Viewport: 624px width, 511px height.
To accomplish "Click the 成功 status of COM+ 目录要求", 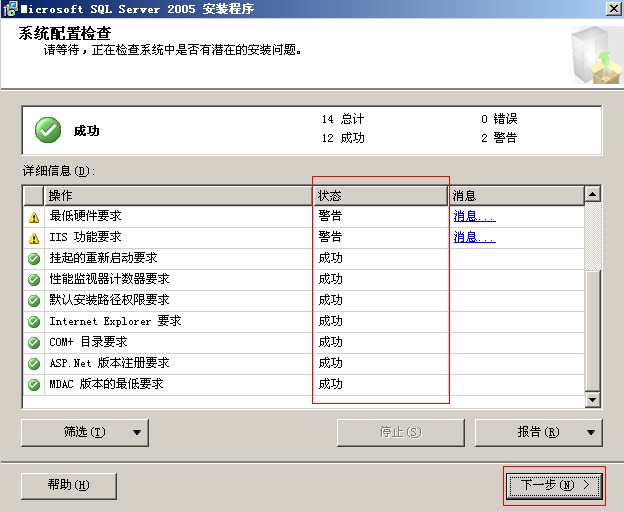I will coord(330,342).
